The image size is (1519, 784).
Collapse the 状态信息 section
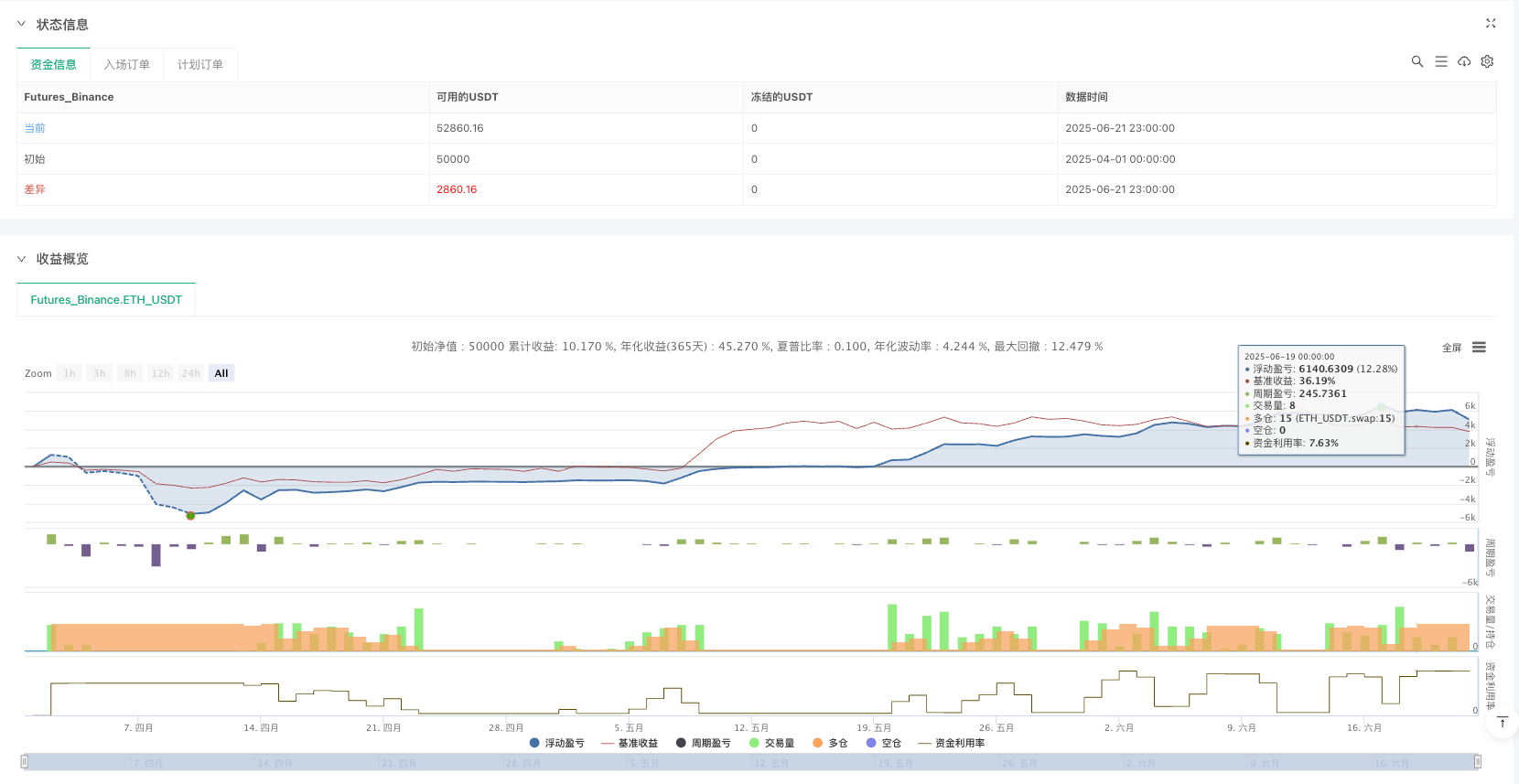click(x=22, y=24)
